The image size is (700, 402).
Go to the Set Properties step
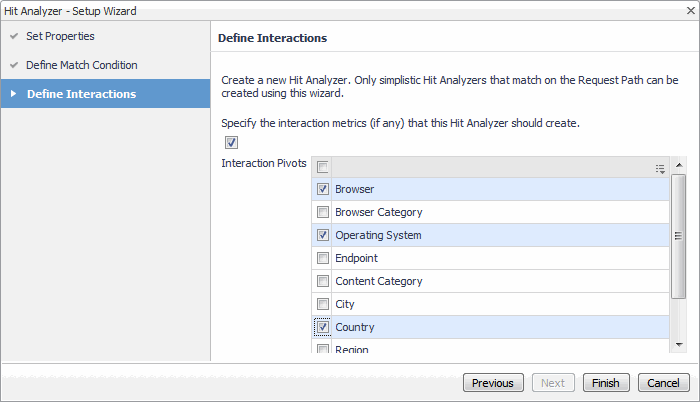point(60,37)
